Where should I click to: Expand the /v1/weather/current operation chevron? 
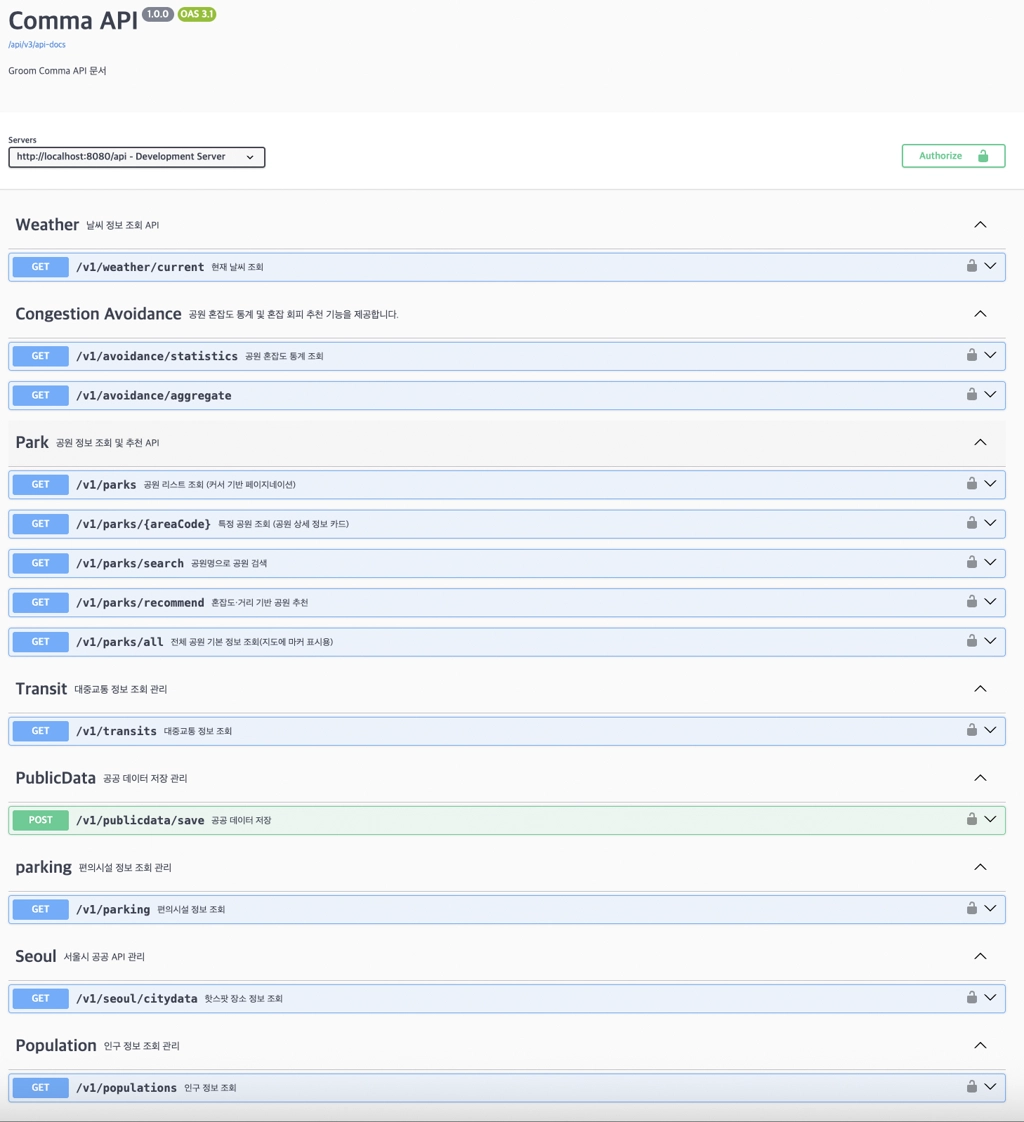pos(990,266)
